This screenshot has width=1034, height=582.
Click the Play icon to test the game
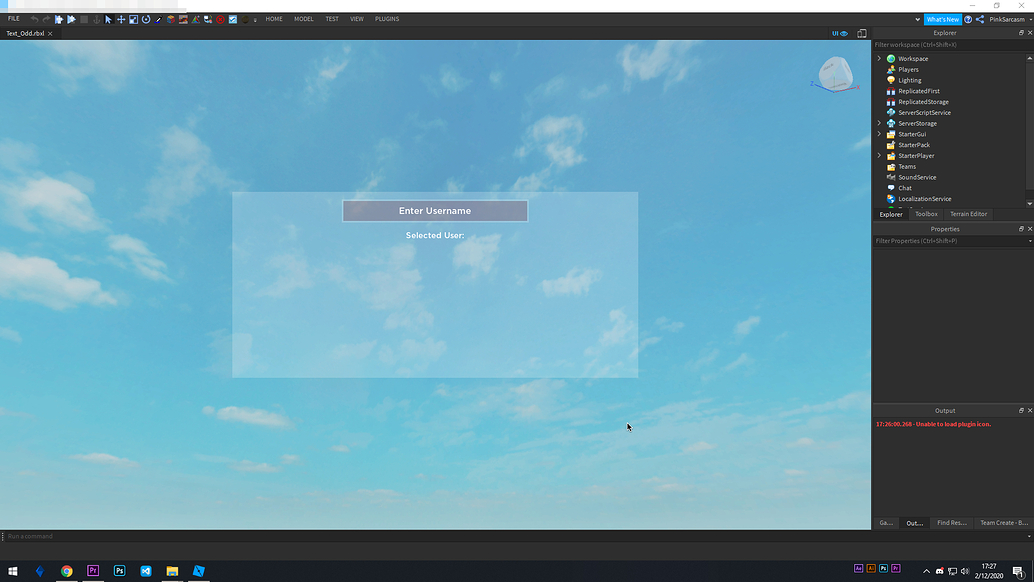point(58,18)
